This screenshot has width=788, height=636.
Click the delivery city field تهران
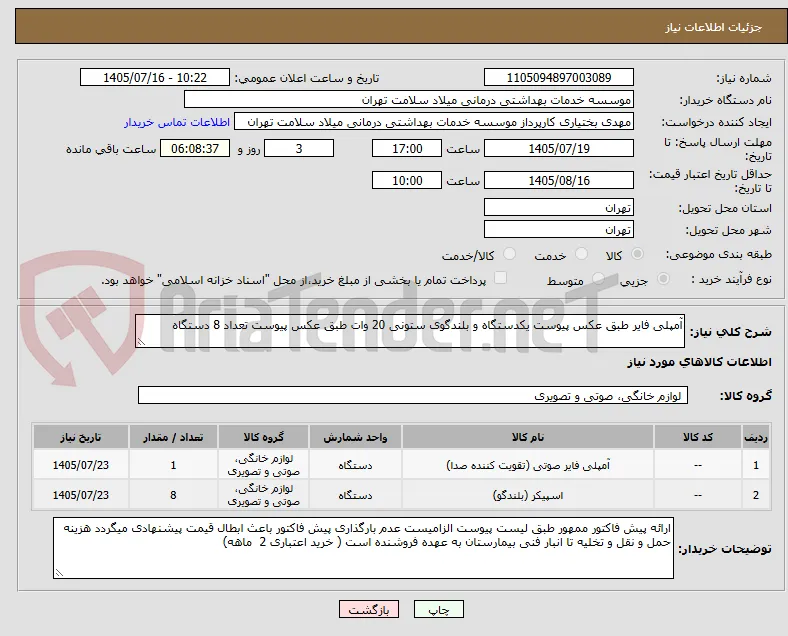tap(559, 230)
